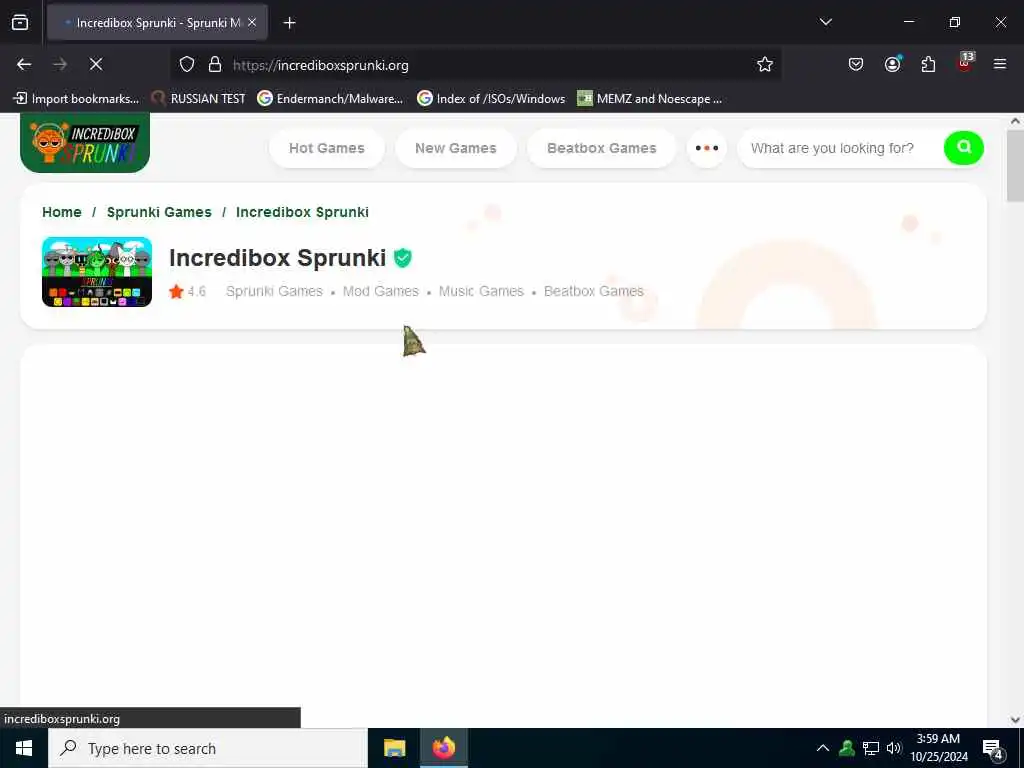Show hidden tray icons chevron
Image resolution: width=1024 pixels, height=768 pixels.
(x=823, y=748)
